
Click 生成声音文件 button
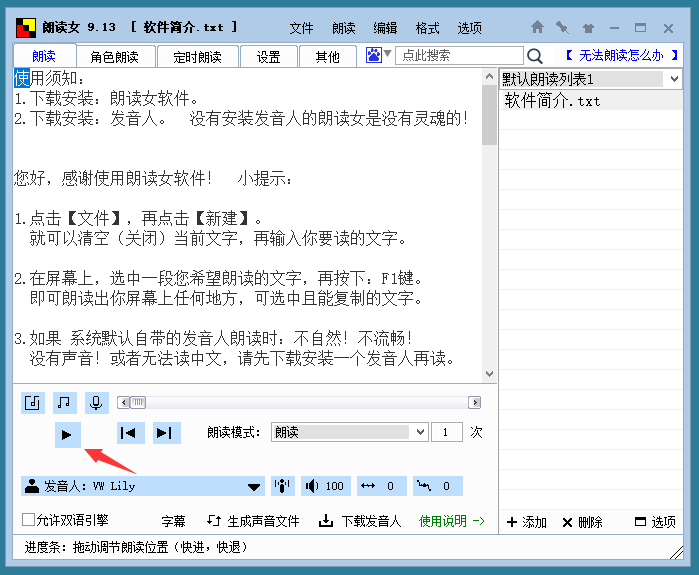pyautogui.click(x=253, y=521)
